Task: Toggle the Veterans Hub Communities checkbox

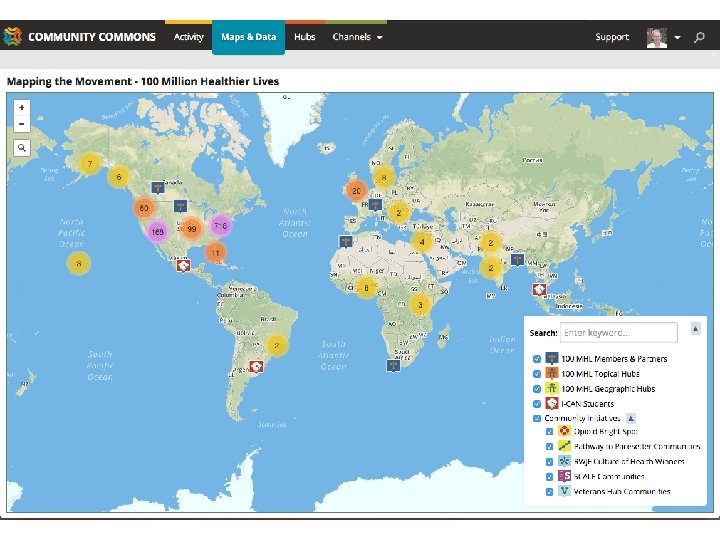Action: point(549,492)
